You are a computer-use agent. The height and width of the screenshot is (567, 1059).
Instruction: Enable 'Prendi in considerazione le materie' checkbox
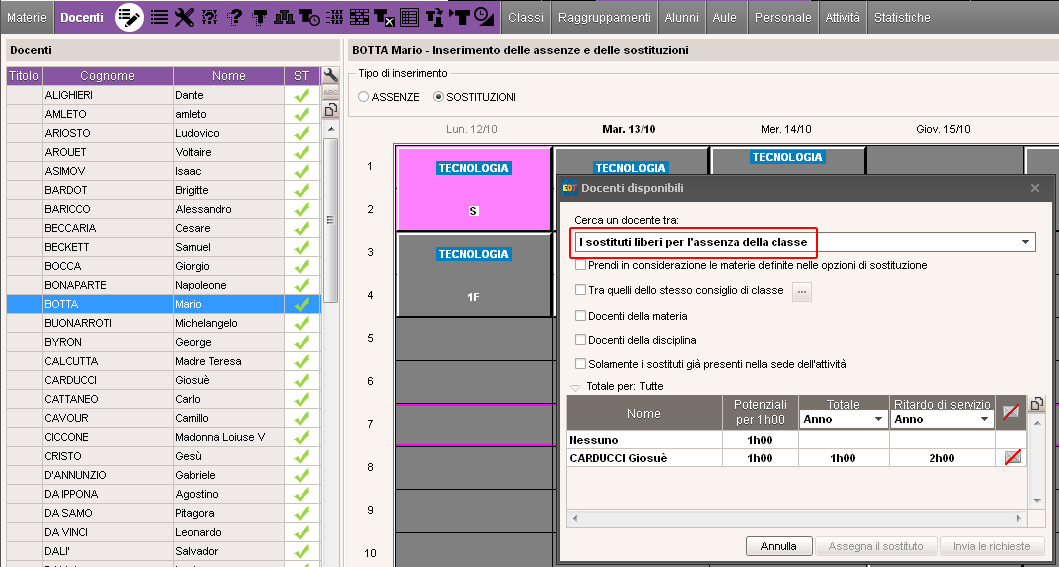click(580, 265)
